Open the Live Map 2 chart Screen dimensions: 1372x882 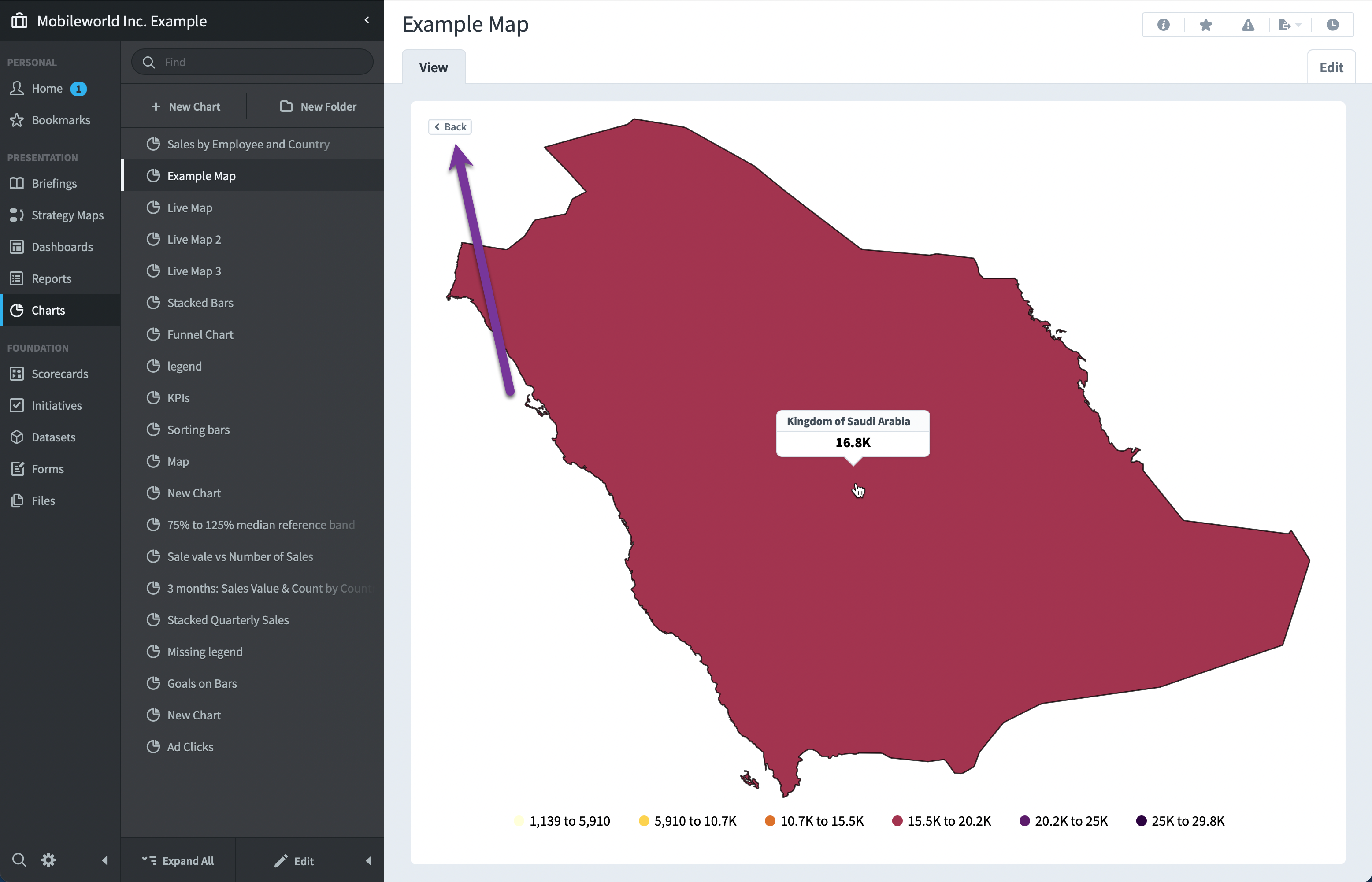point(252,239)
